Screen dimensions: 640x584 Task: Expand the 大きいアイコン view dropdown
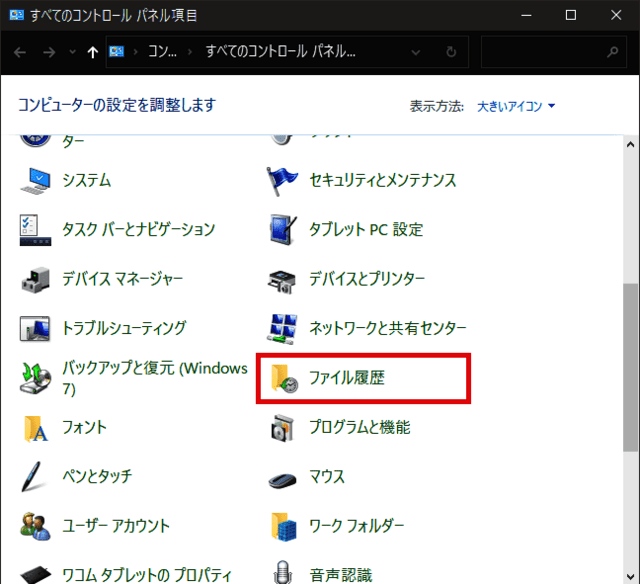click(516, 106)
